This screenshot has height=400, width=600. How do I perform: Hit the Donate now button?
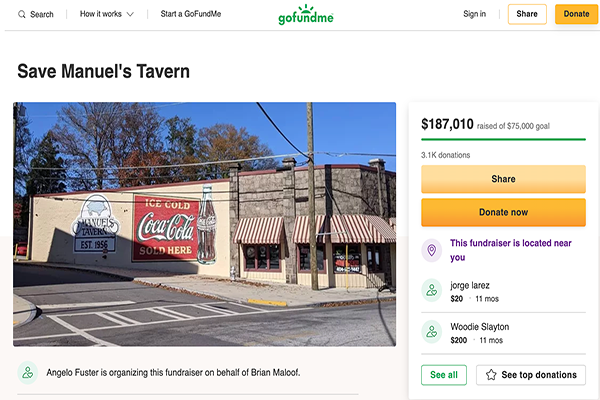click(503, 212)
